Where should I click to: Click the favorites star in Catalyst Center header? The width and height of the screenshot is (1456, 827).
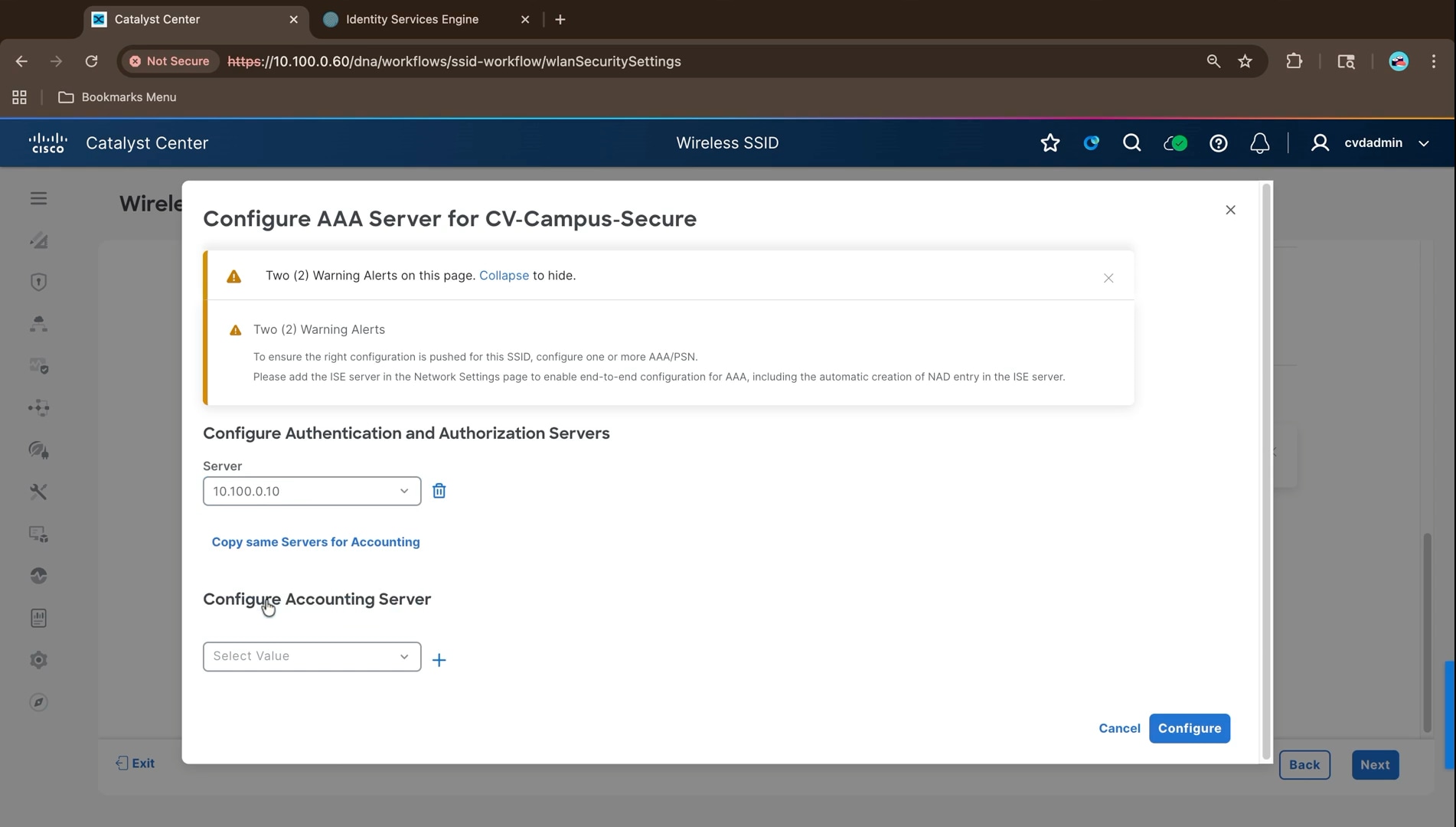point(1050,143)
